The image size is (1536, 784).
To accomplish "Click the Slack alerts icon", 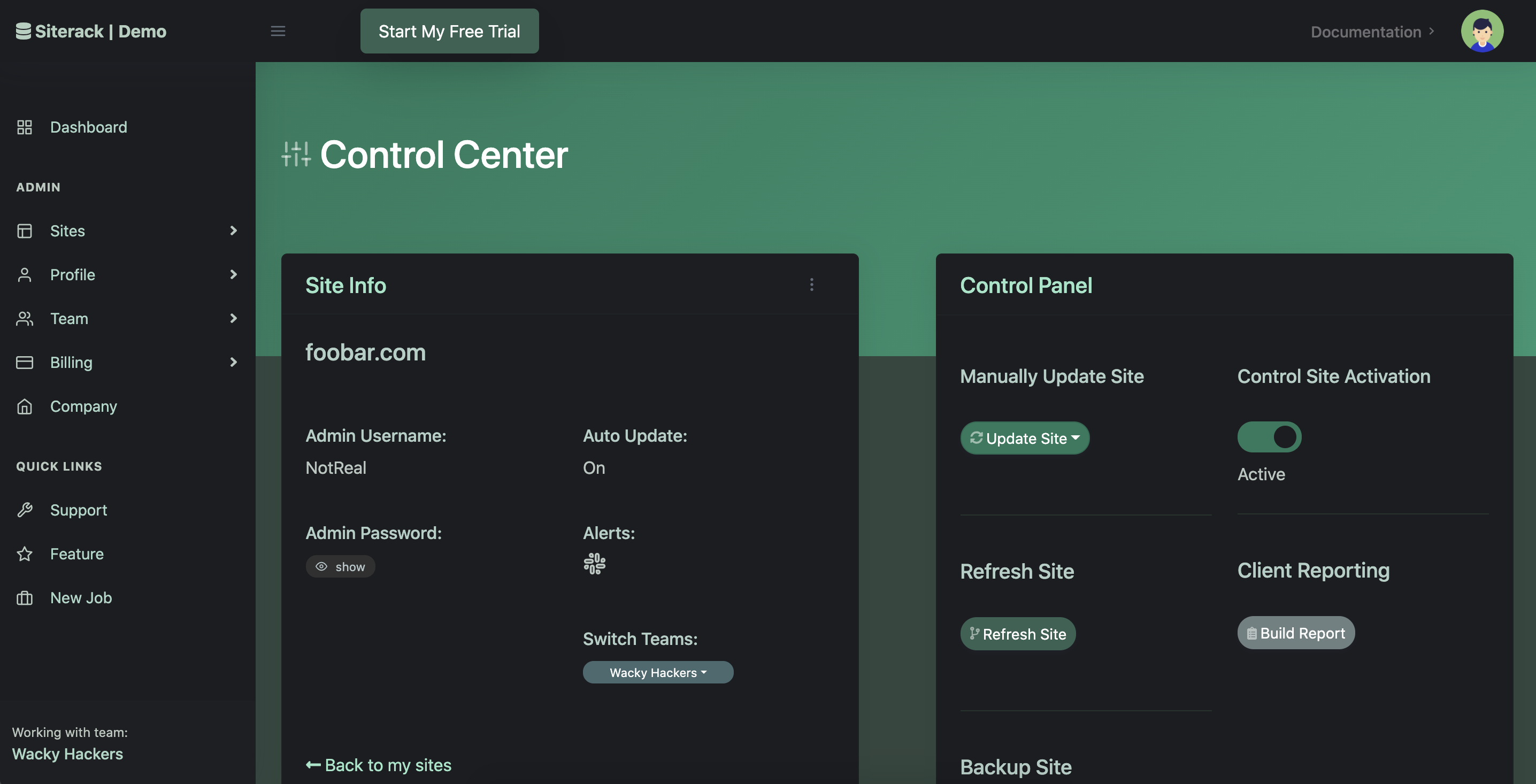I will point(594,564).
